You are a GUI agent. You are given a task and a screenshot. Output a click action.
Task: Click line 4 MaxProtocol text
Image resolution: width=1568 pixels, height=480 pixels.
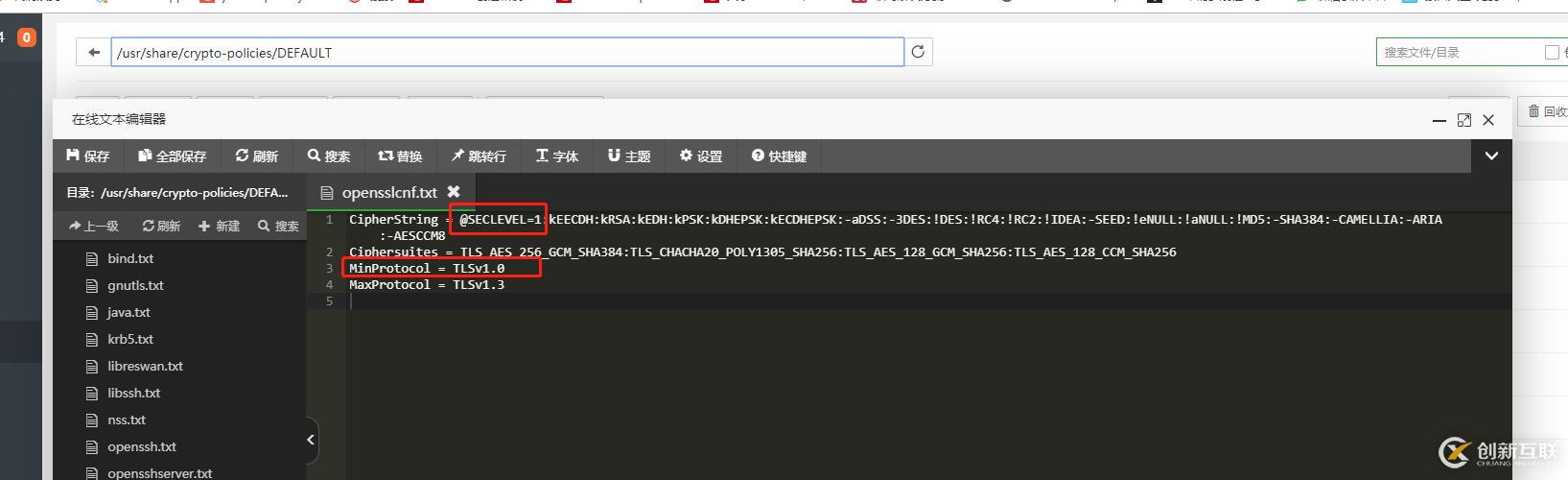coord(427,284)
